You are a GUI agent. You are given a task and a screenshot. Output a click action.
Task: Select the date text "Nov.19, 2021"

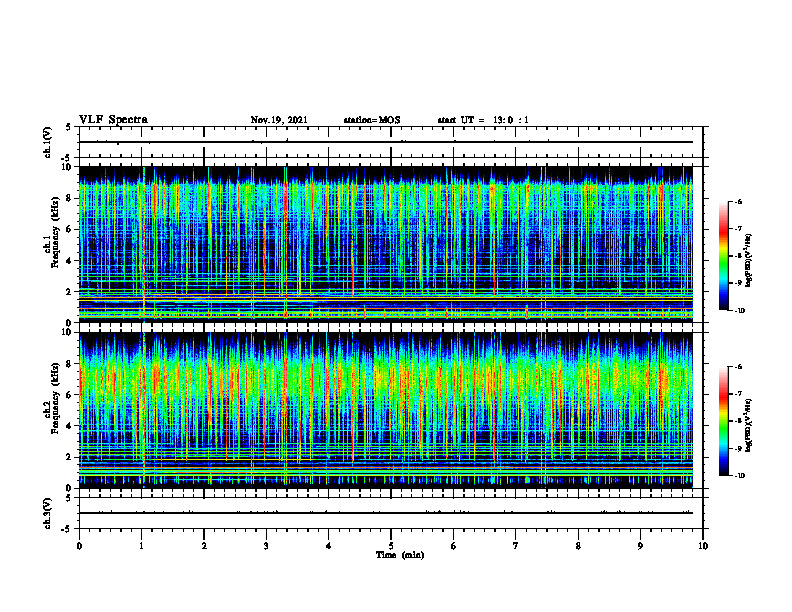coord(279,120)
